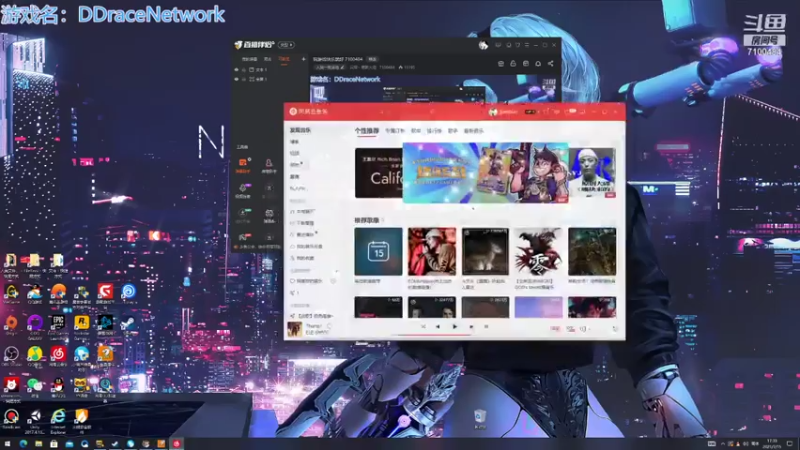The image size is (800, 450).
Task: Open the QQ Music desktop icon
Action: (35, 355)
